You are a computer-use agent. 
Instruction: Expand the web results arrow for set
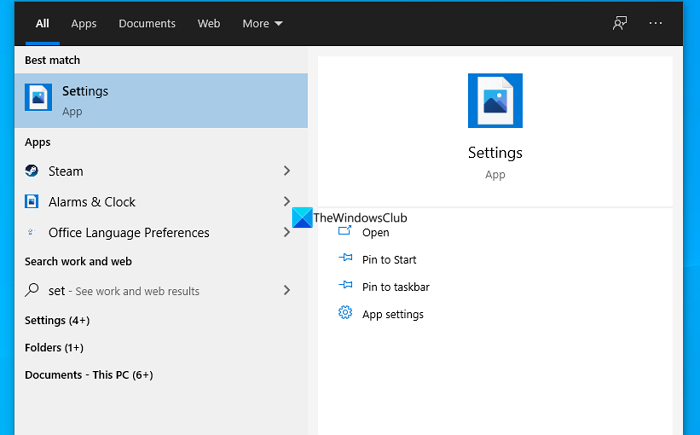(287, 290)
